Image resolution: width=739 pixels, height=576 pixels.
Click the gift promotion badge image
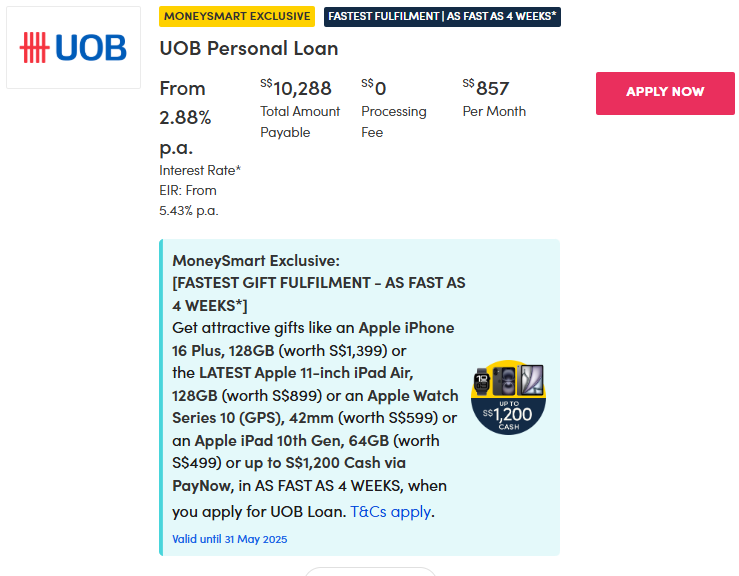point(508,397)
